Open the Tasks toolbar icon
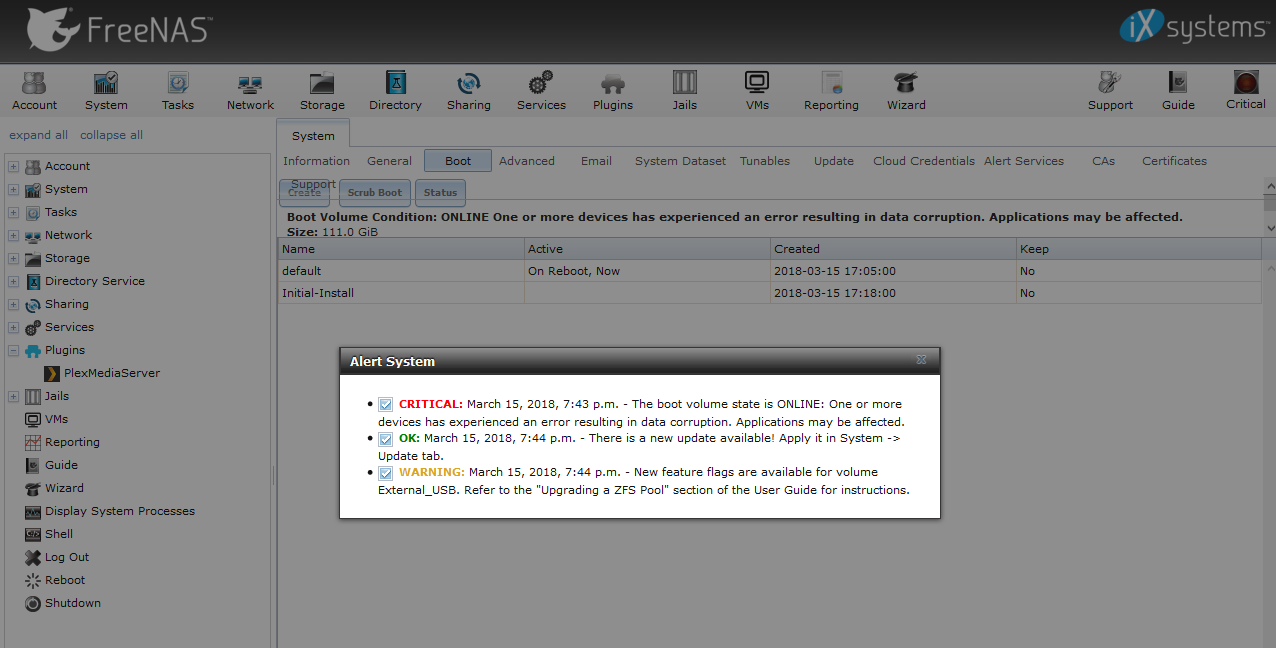1276x648 pixels. [178, 90]
